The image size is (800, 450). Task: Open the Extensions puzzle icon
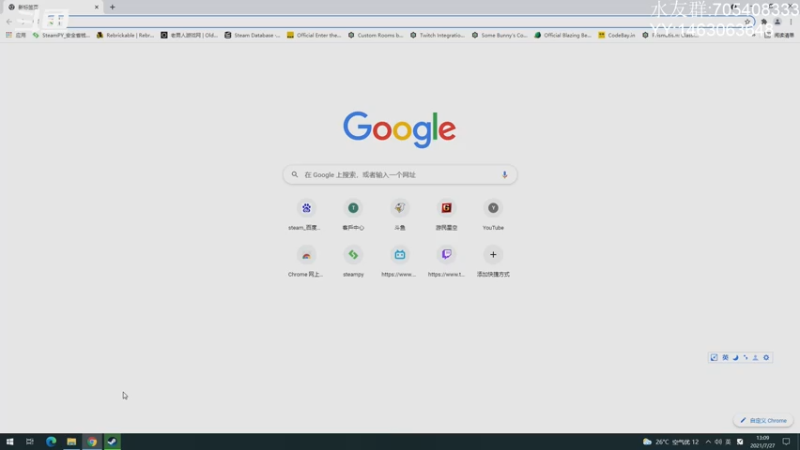click(x=764, y=22)
